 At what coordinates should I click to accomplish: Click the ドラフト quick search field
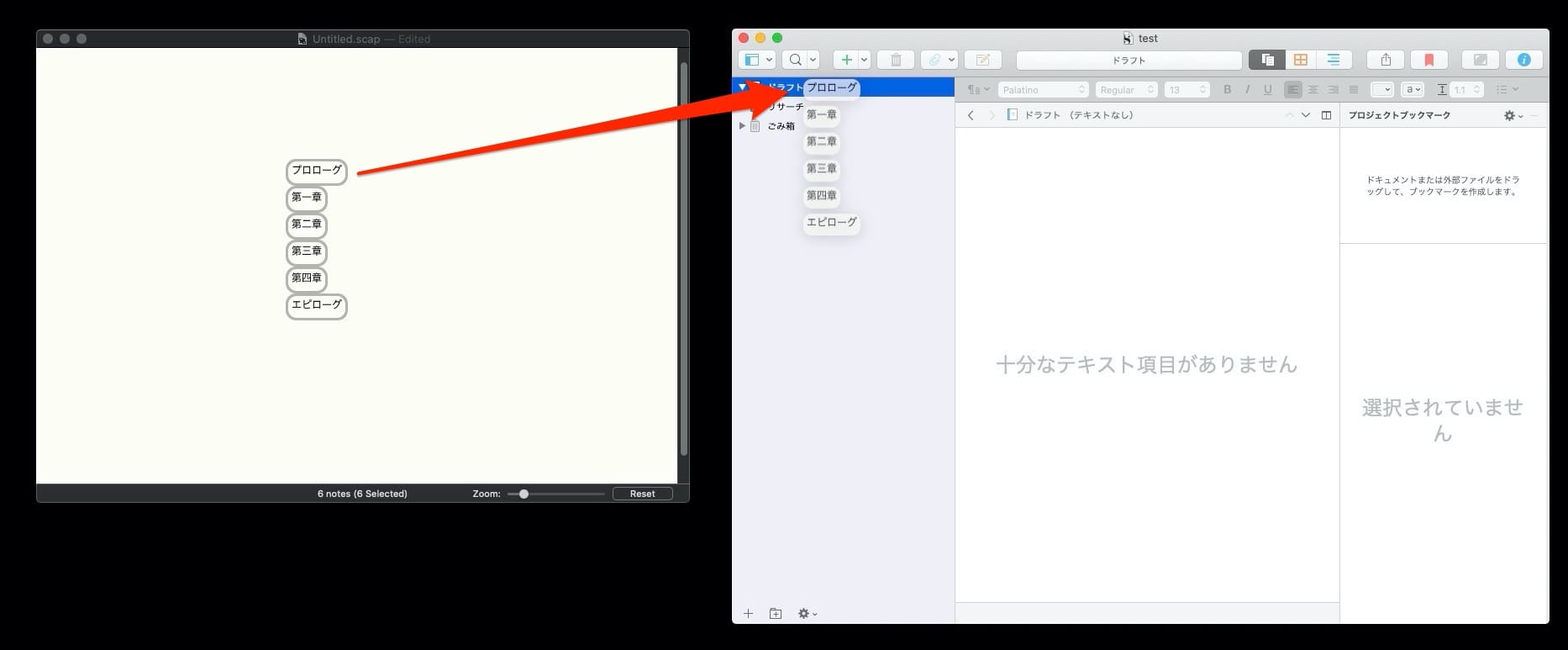1129,60
